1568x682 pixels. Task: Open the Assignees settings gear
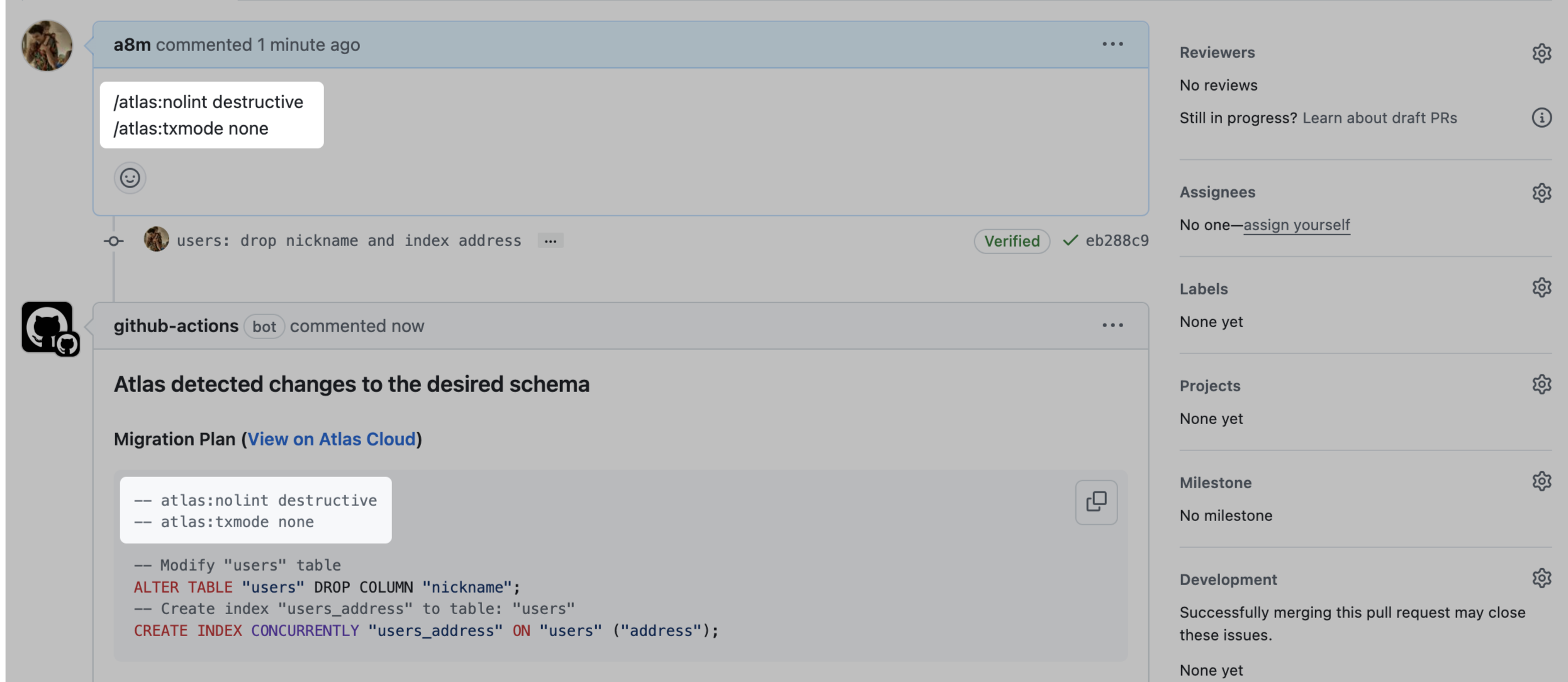(x=1542, y=193)
